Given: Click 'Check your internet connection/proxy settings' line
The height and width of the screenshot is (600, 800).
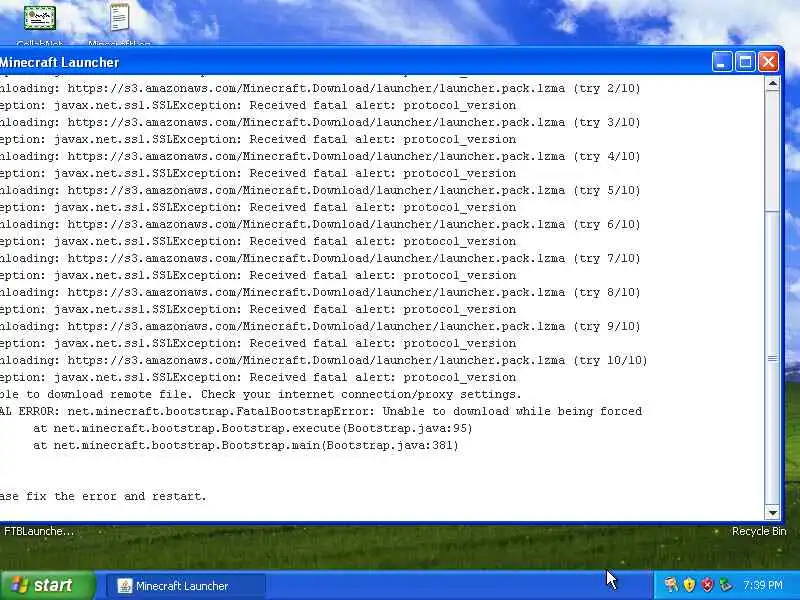Looking at the screenshot, I should [261, 394].
